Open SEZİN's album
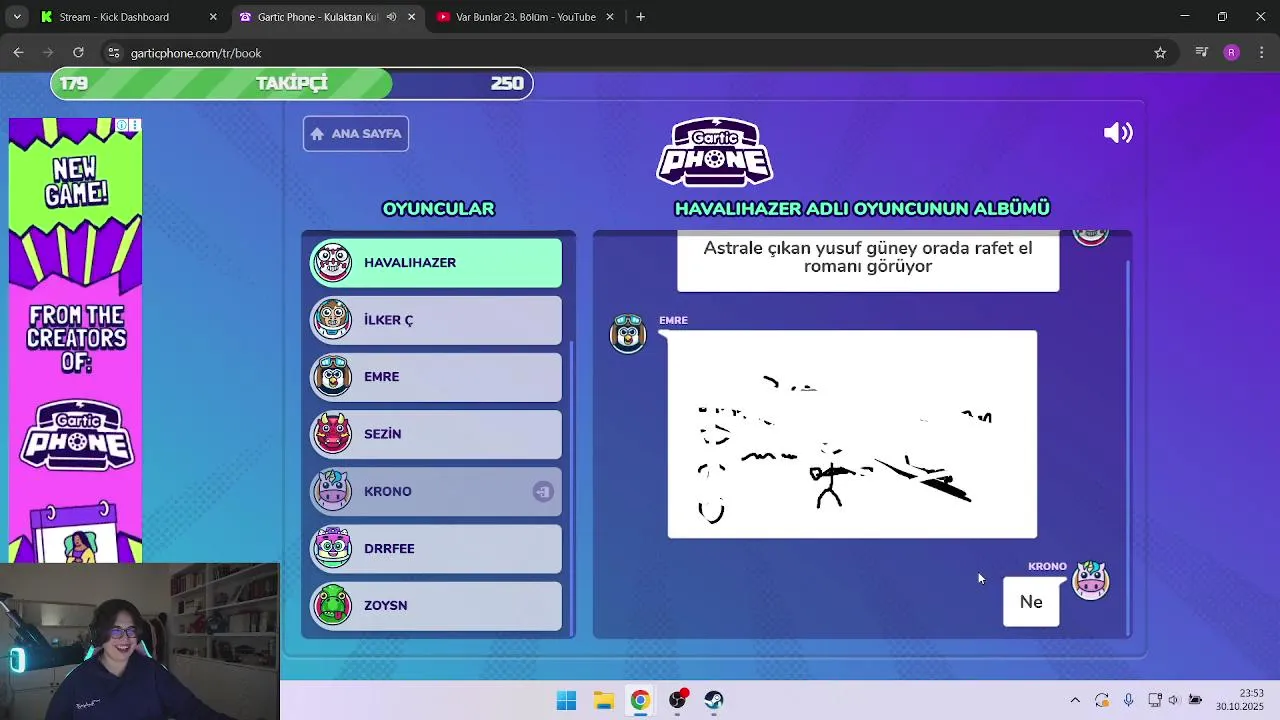Viewport: 1280px width, 720px height. click(x=436, y=434)
